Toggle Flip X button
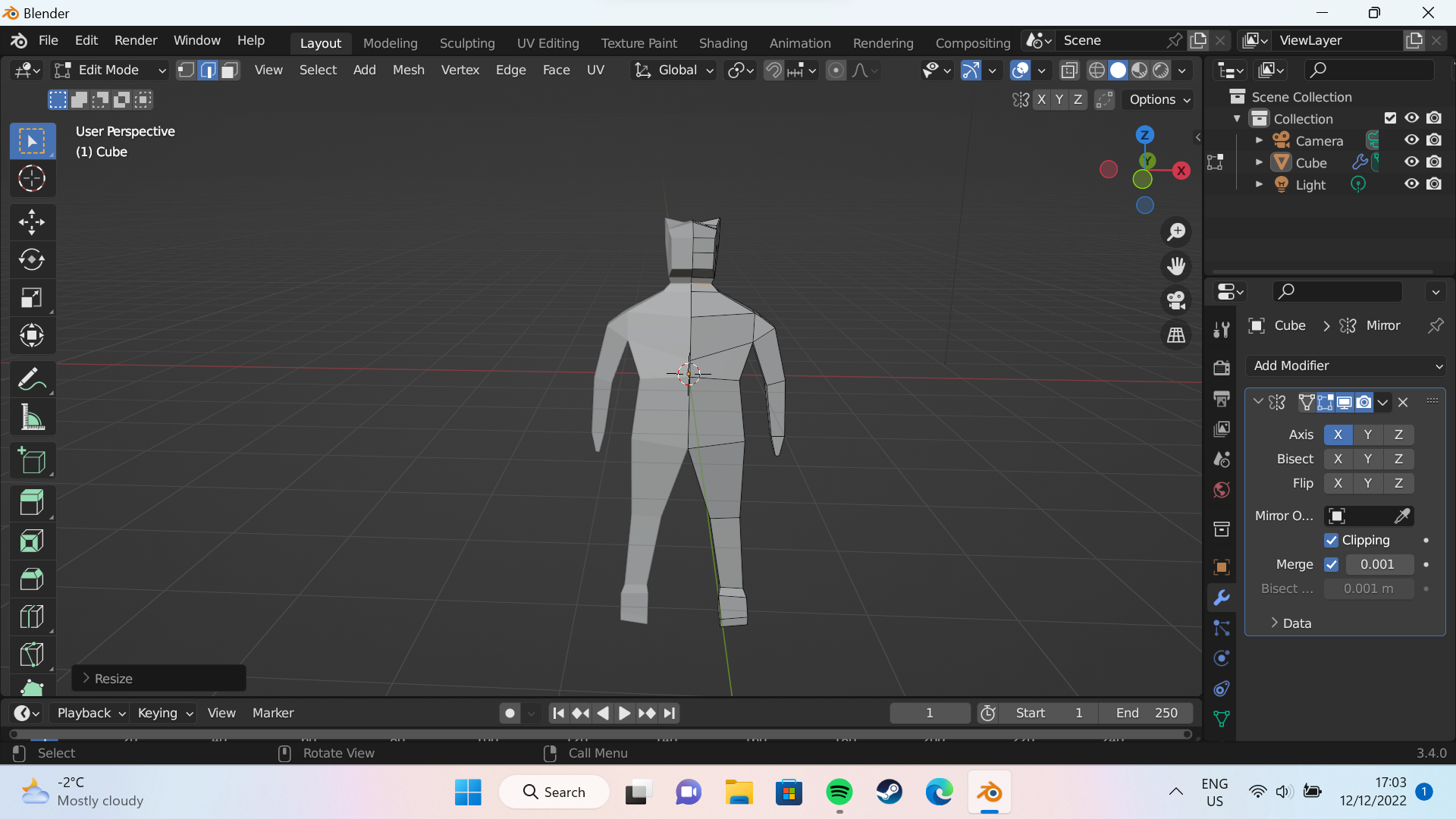 pos(1338,483)
